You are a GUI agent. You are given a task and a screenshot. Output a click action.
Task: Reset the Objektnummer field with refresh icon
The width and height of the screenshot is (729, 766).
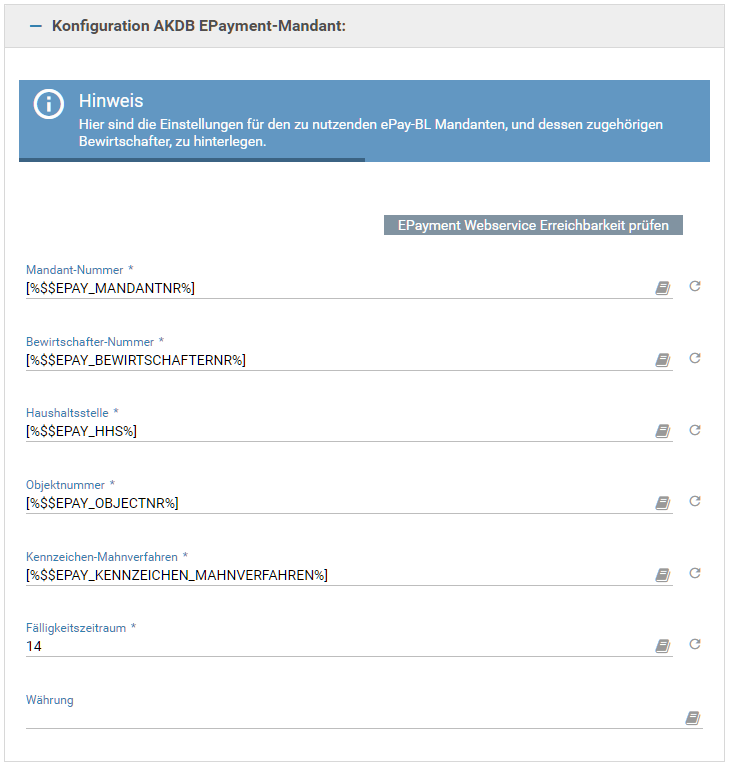(695, 501)
